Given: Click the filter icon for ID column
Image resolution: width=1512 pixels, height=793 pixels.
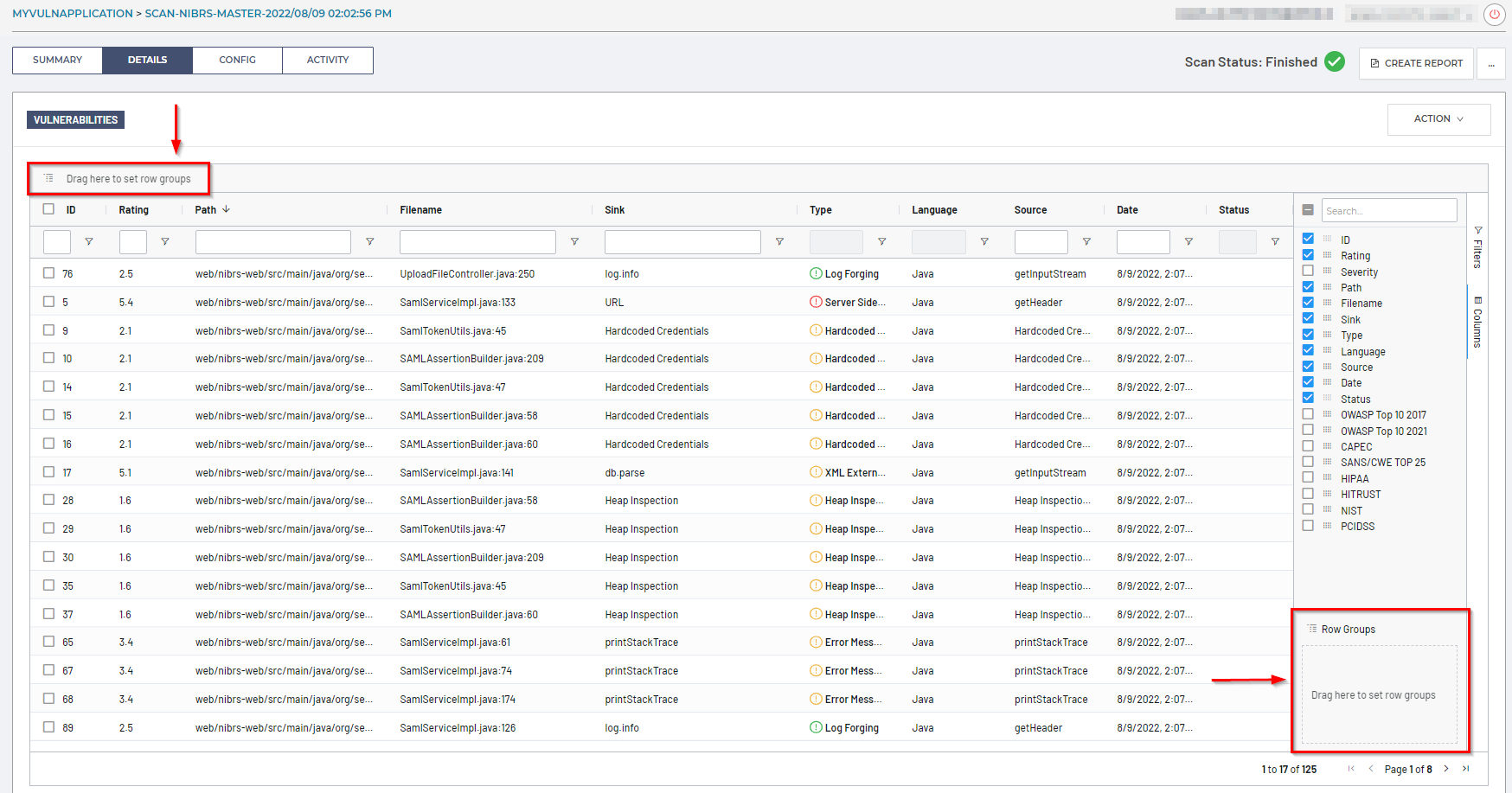Looking at the screenshot, I should point(89,242).
